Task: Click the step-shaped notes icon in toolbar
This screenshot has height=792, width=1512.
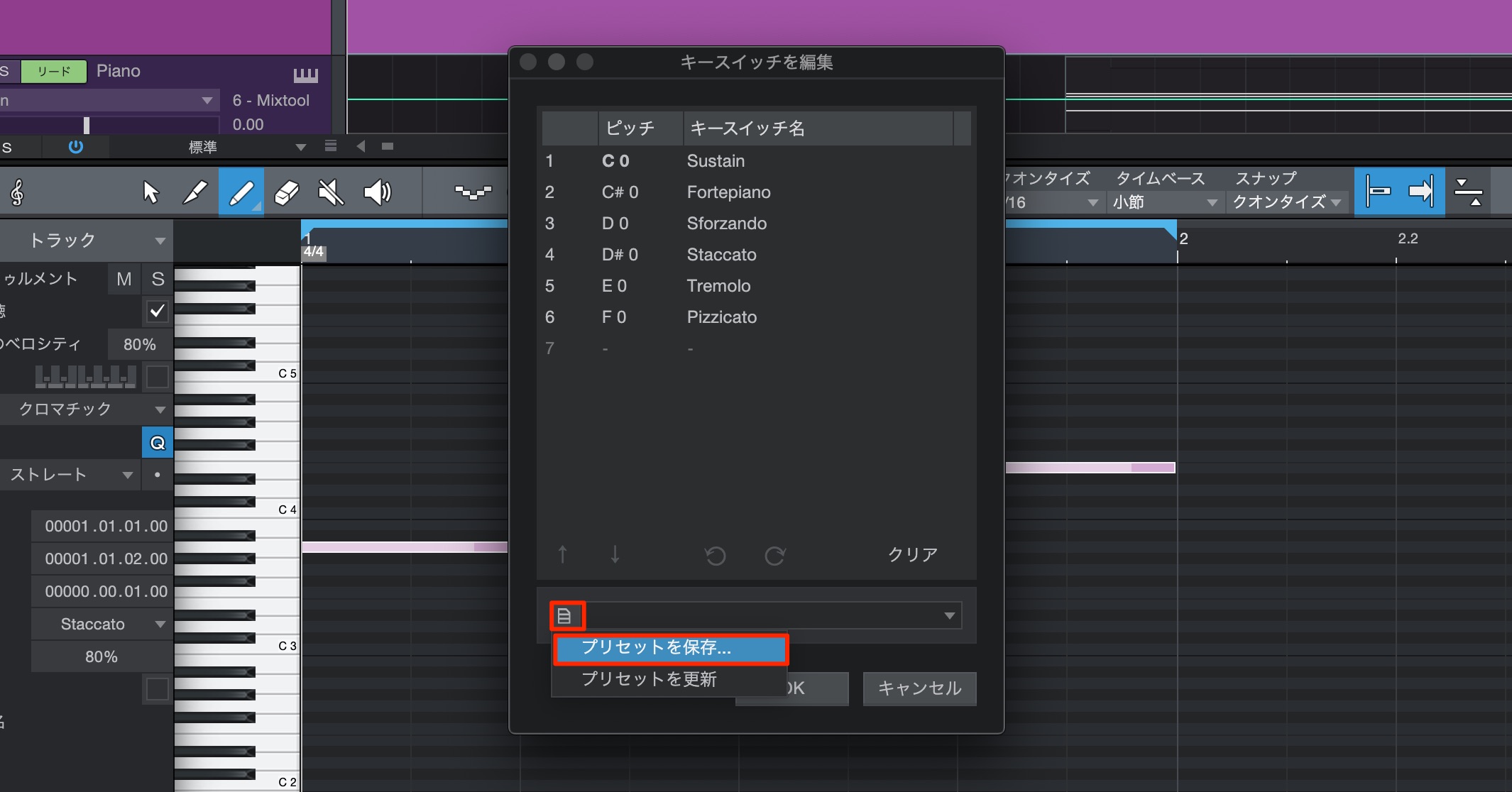Action: (x=473, y=192)
